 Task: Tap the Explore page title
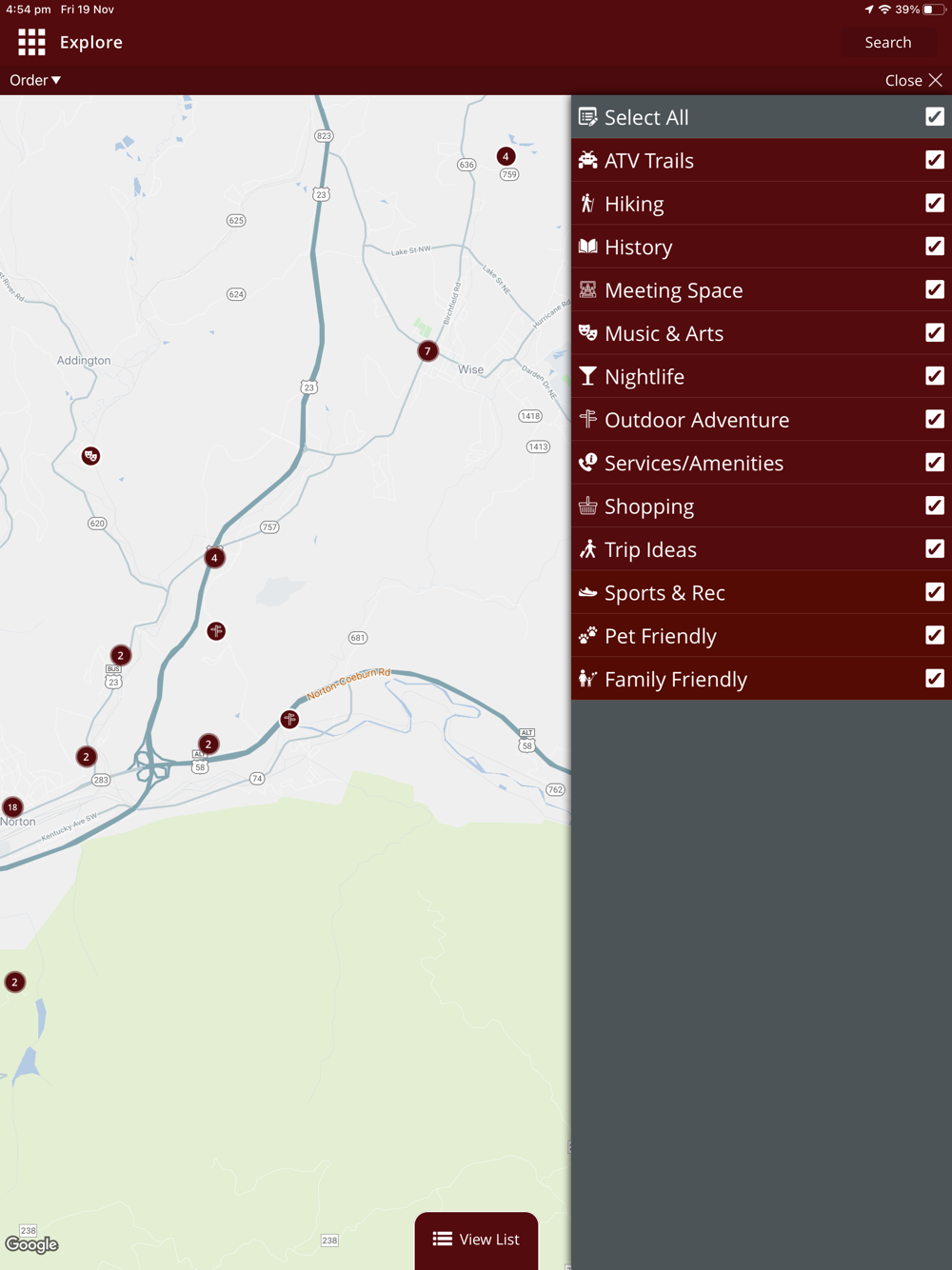pos(91,42)
